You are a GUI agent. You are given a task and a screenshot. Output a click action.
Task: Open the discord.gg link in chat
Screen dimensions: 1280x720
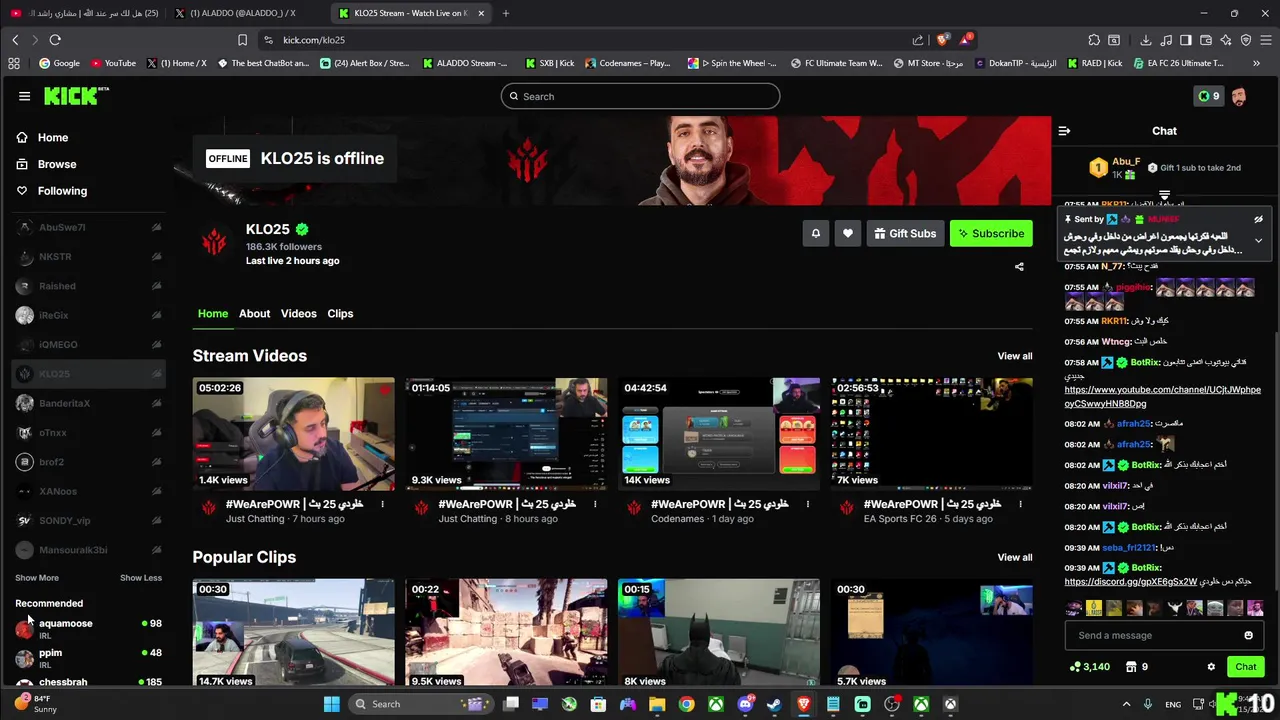(1130, 581)
